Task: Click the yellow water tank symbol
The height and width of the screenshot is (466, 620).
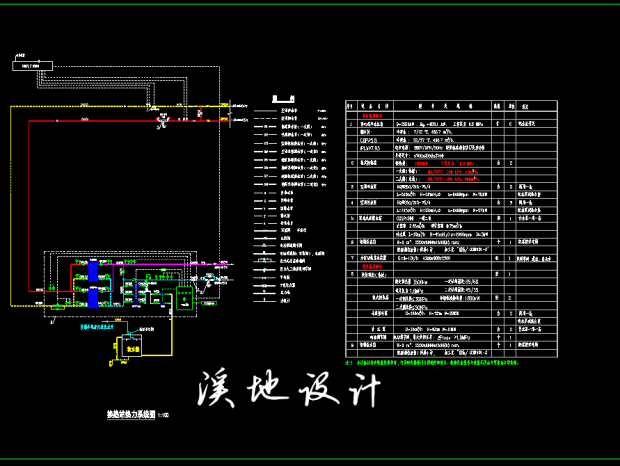Action: pyautogui.click(x=131, y=346)
